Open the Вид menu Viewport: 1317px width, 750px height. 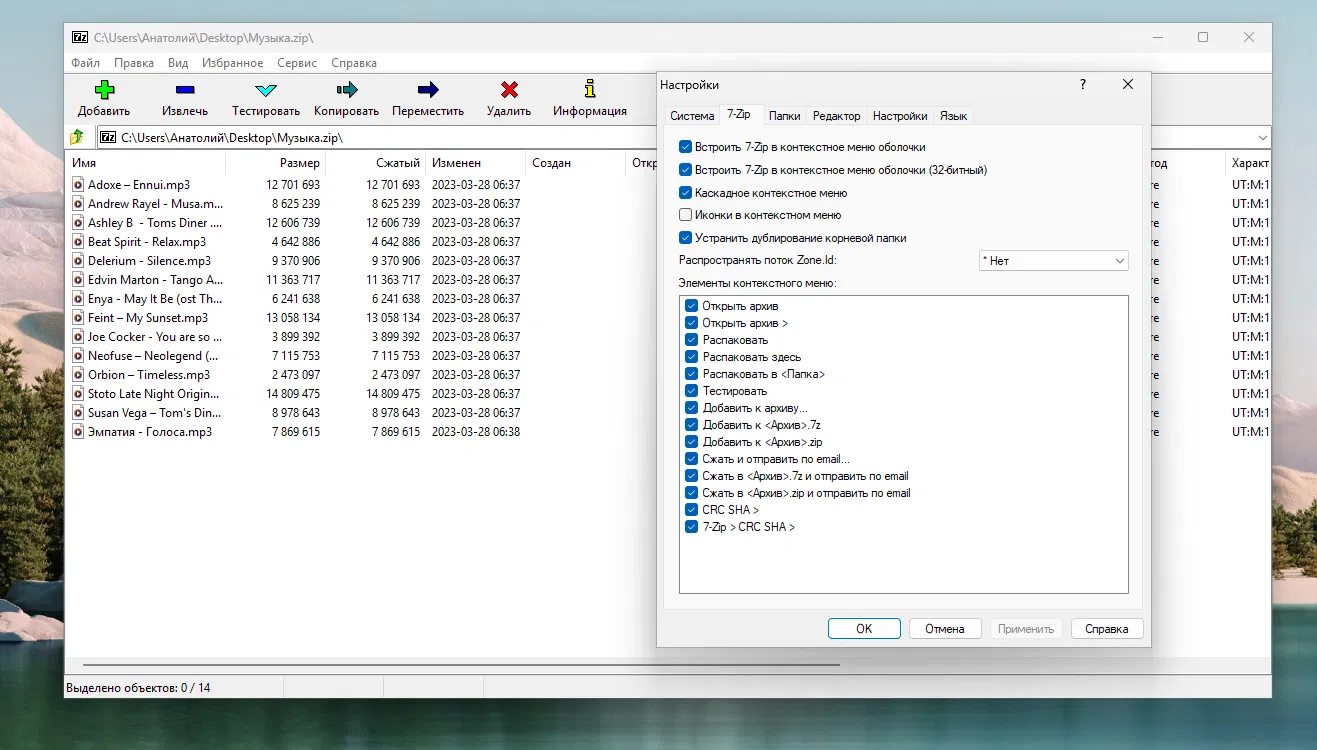[x=178, y=63]
